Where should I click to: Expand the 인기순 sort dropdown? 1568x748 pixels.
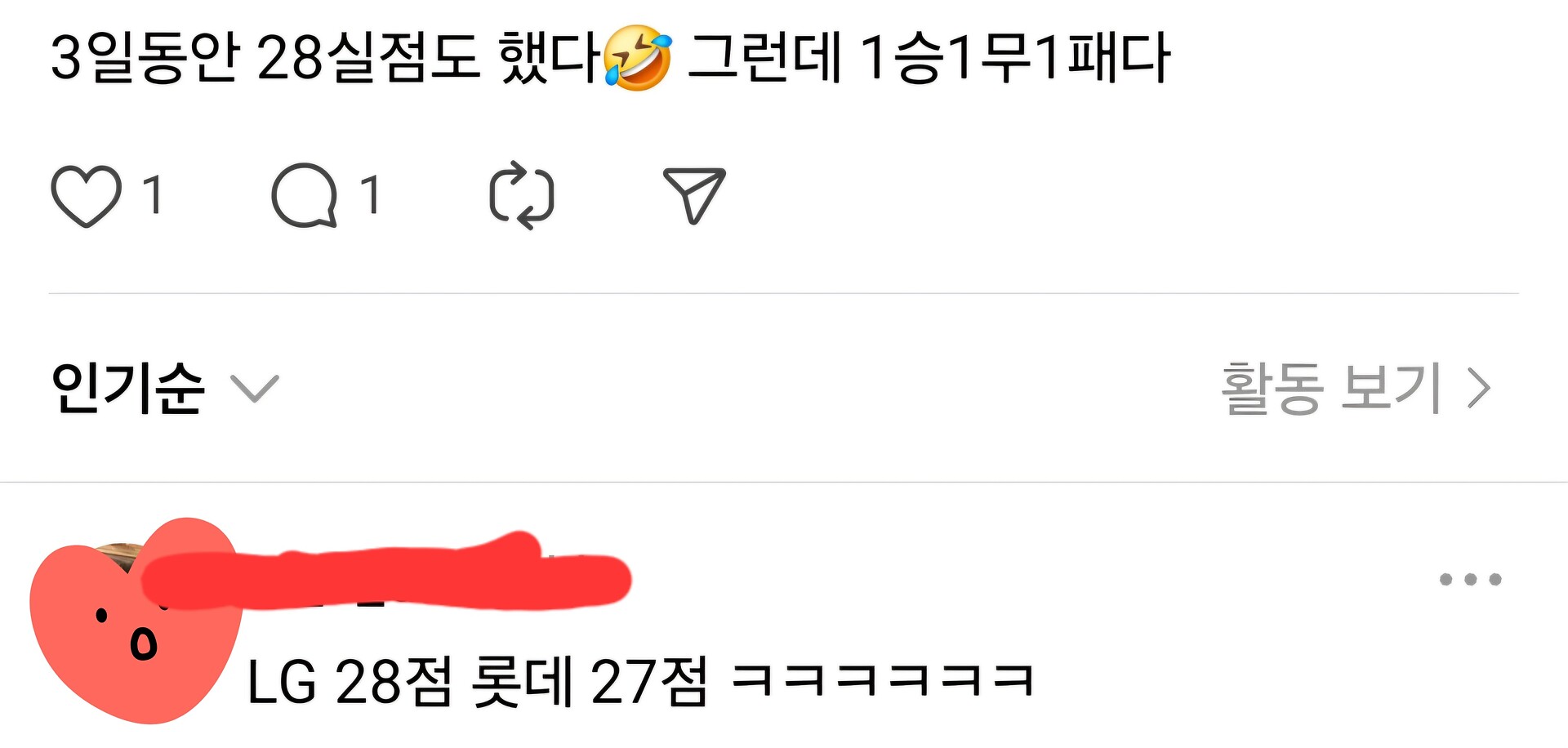click(x=164, y=388)
